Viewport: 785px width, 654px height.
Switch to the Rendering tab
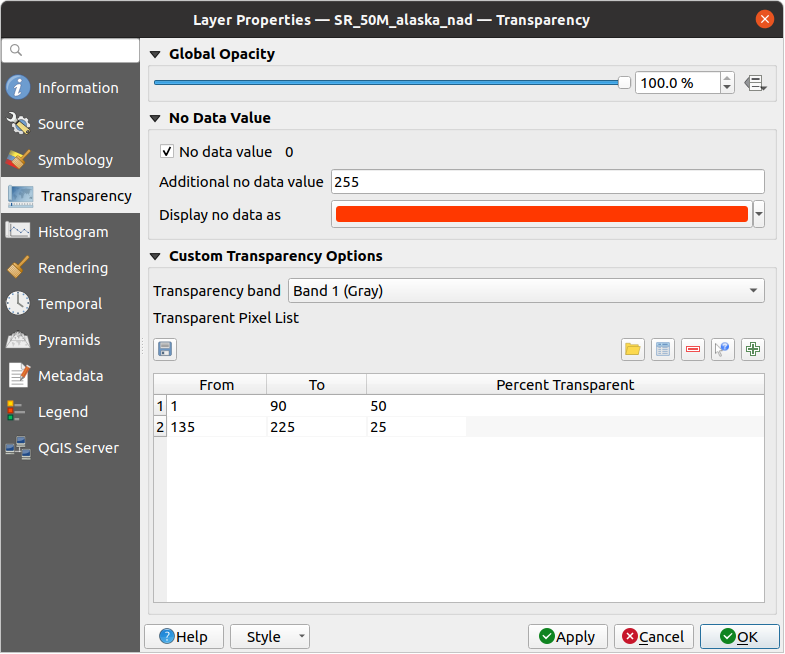point(70,268)
